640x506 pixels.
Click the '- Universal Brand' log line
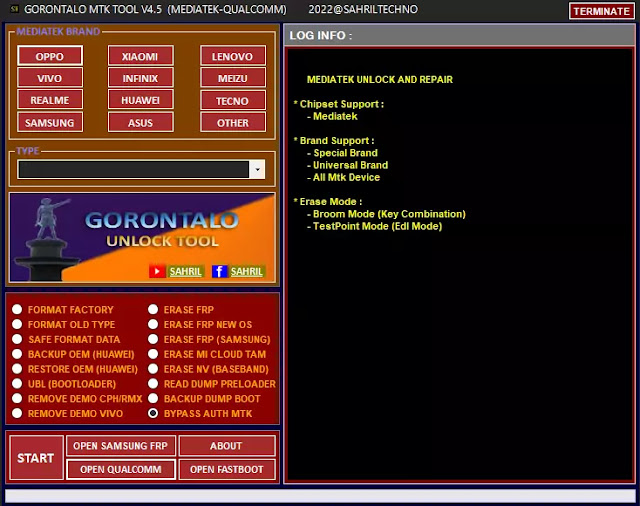[347, 165]
